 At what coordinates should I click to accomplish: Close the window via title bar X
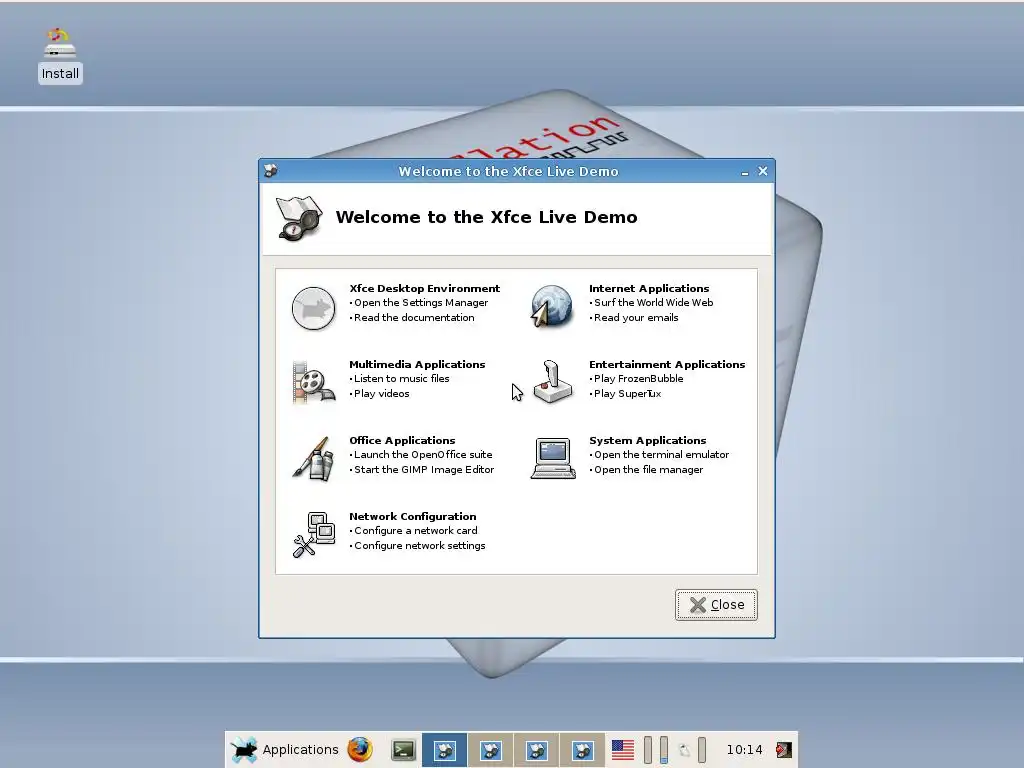click(x=763, y=171)
